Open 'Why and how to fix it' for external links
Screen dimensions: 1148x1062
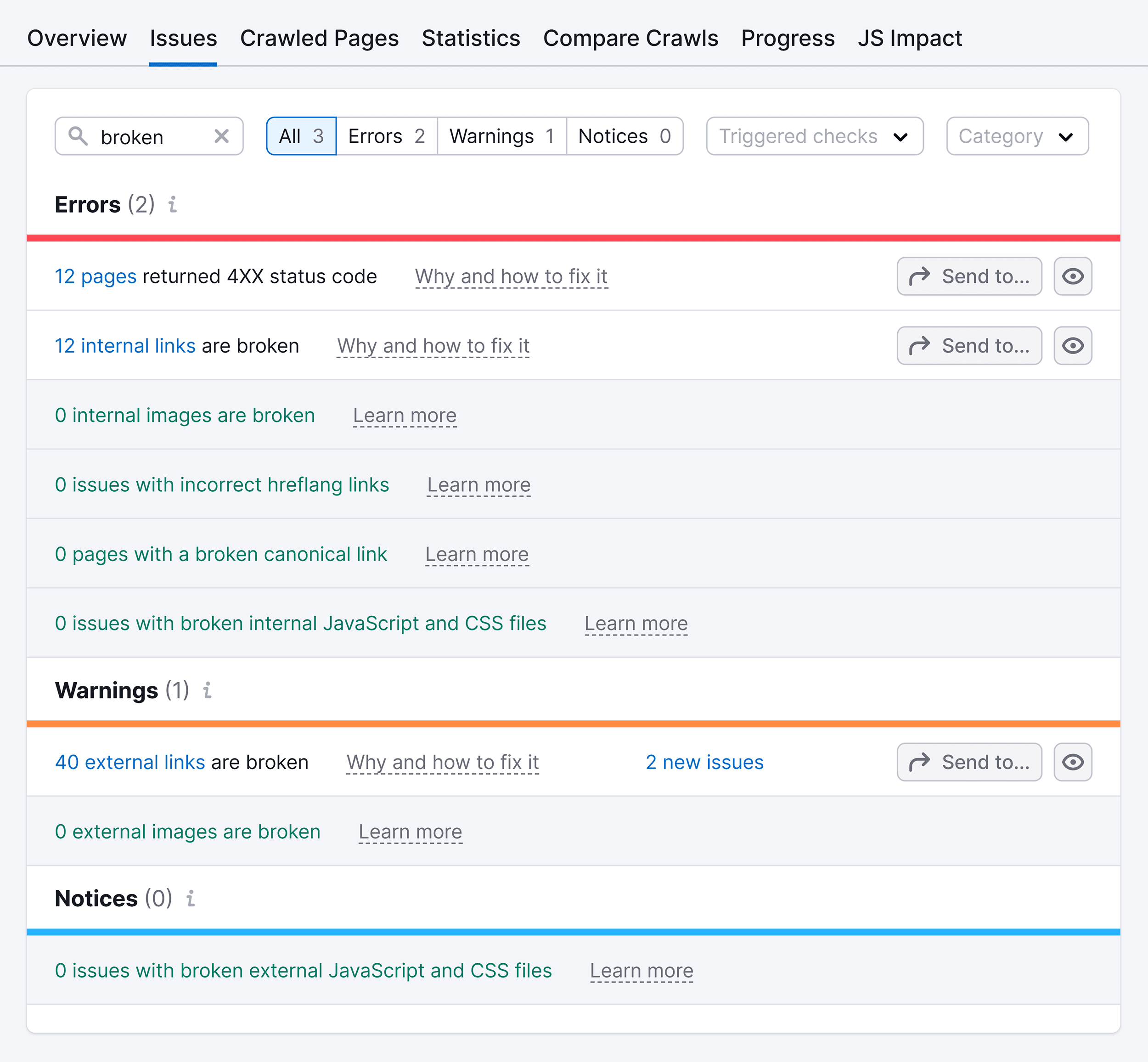click(x=443, y=762)
